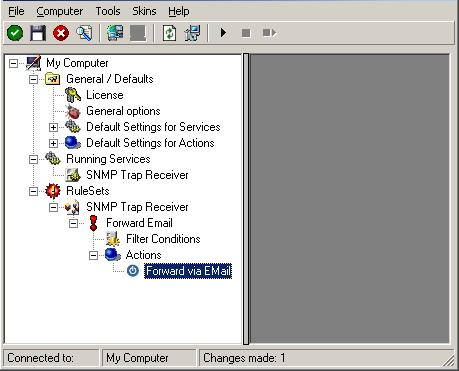Screen dimensions: 459x371
Task: Click the stop service square button
Action: [x=246, y=33]
